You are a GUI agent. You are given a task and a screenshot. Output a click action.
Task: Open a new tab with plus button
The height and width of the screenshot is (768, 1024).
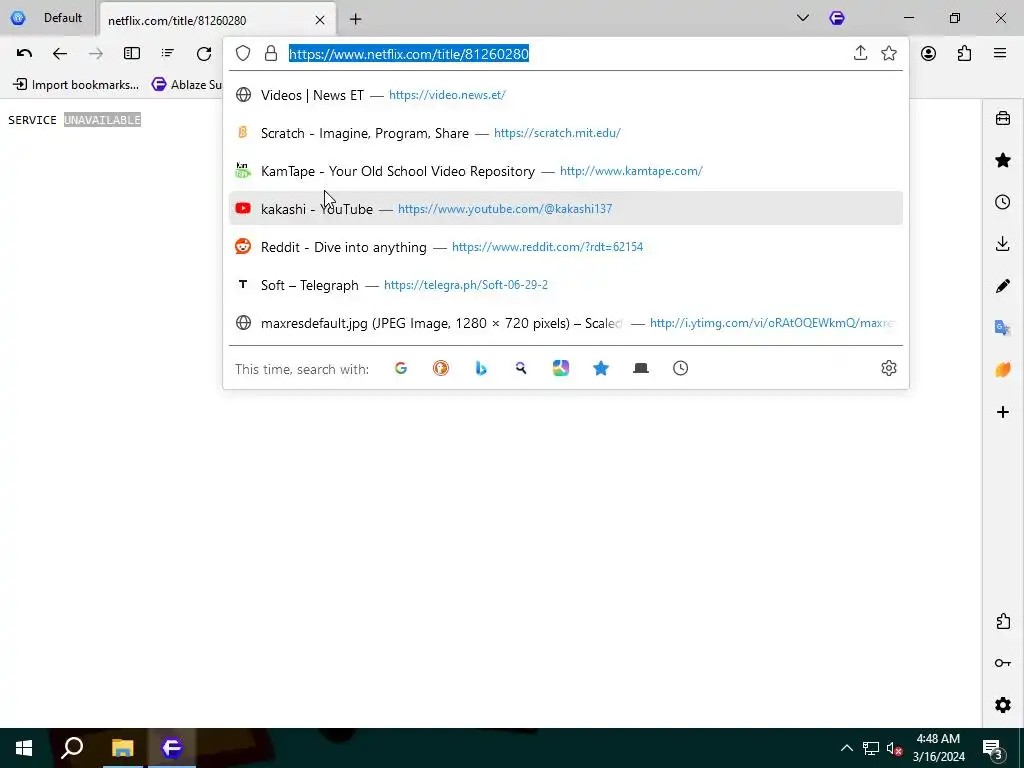coord(355,20)
